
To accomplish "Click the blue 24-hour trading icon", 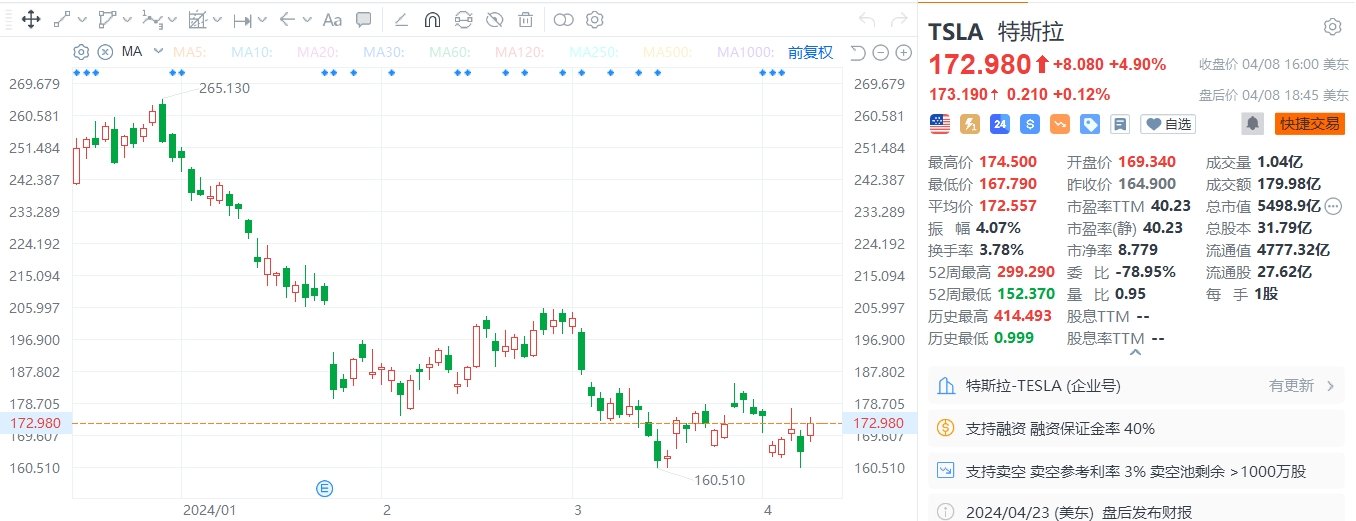I will tap(1000, 124).
